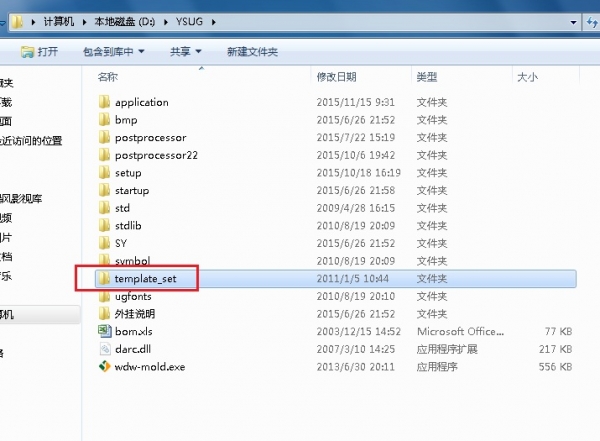Click the setup folder icon
Viewport: 600px width, 441px height.
104,173
